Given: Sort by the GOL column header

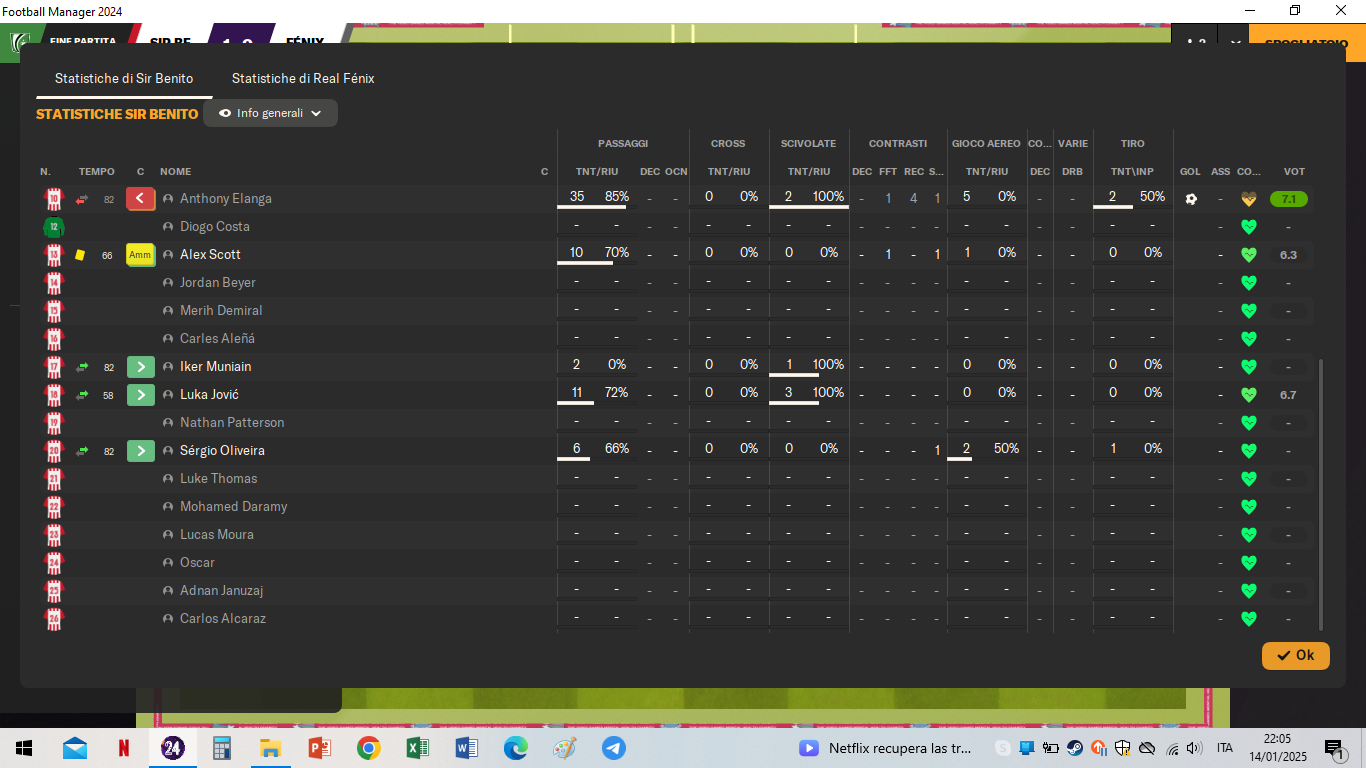Looking at the screenshot, I should point(1190,172).
